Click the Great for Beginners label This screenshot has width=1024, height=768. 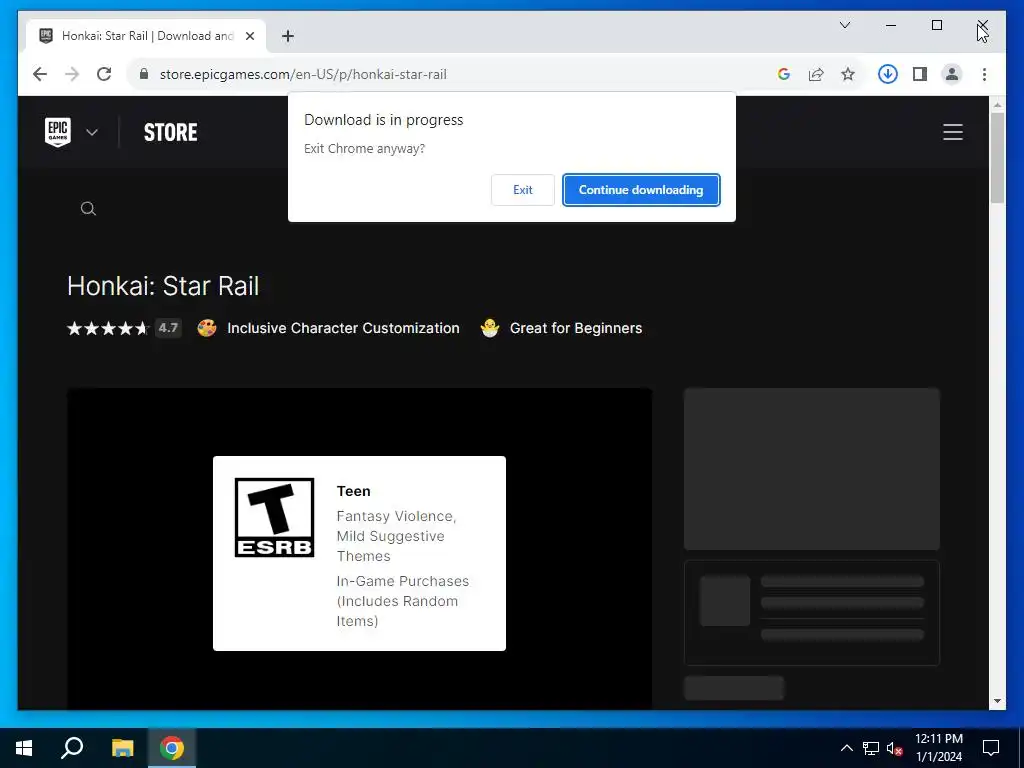click(x=576, y=328)
